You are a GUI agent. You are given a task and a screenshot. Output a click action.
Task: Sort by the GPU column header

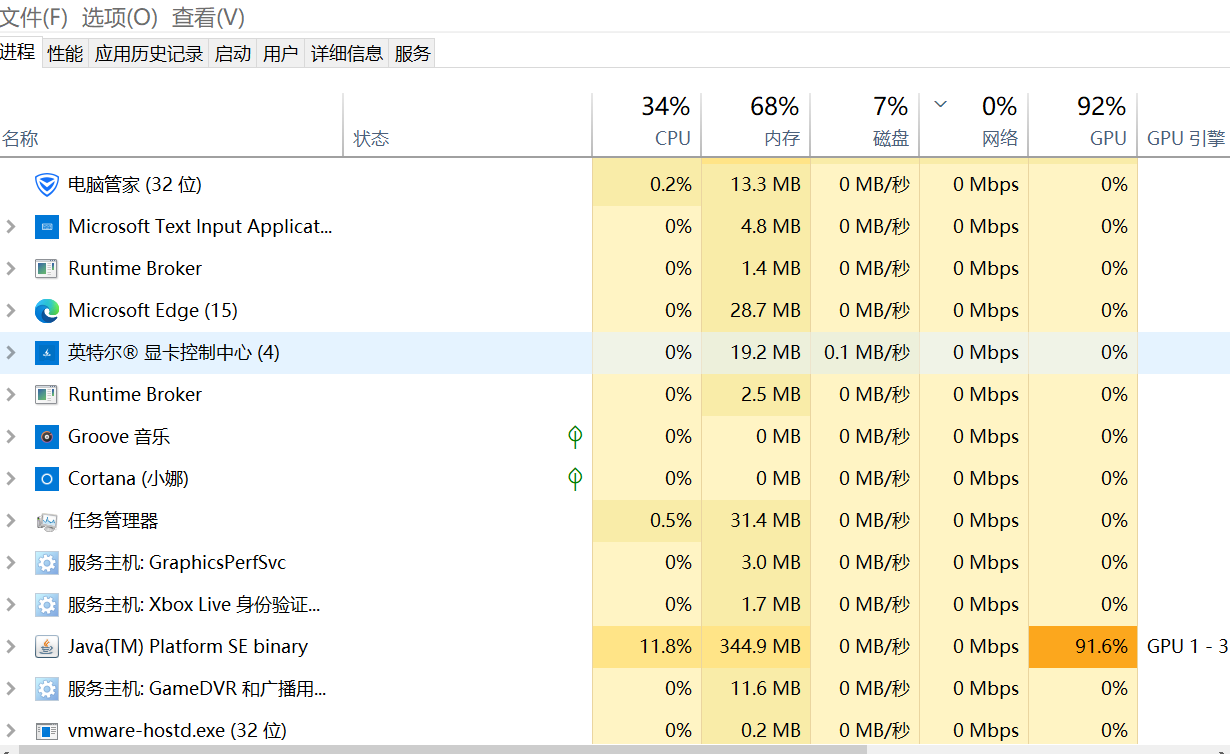(x=1082, y=125)
